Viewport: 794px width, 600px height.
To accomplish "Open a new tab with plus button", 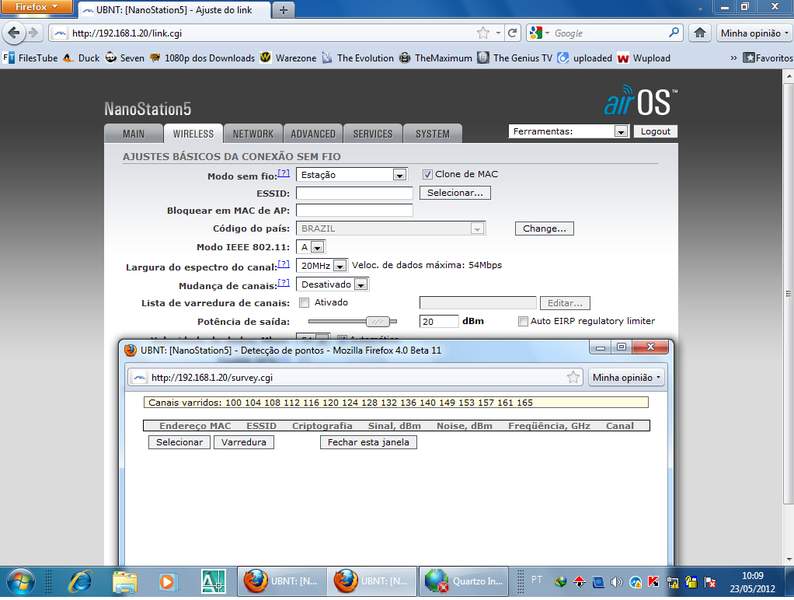I will pos(284,10).
